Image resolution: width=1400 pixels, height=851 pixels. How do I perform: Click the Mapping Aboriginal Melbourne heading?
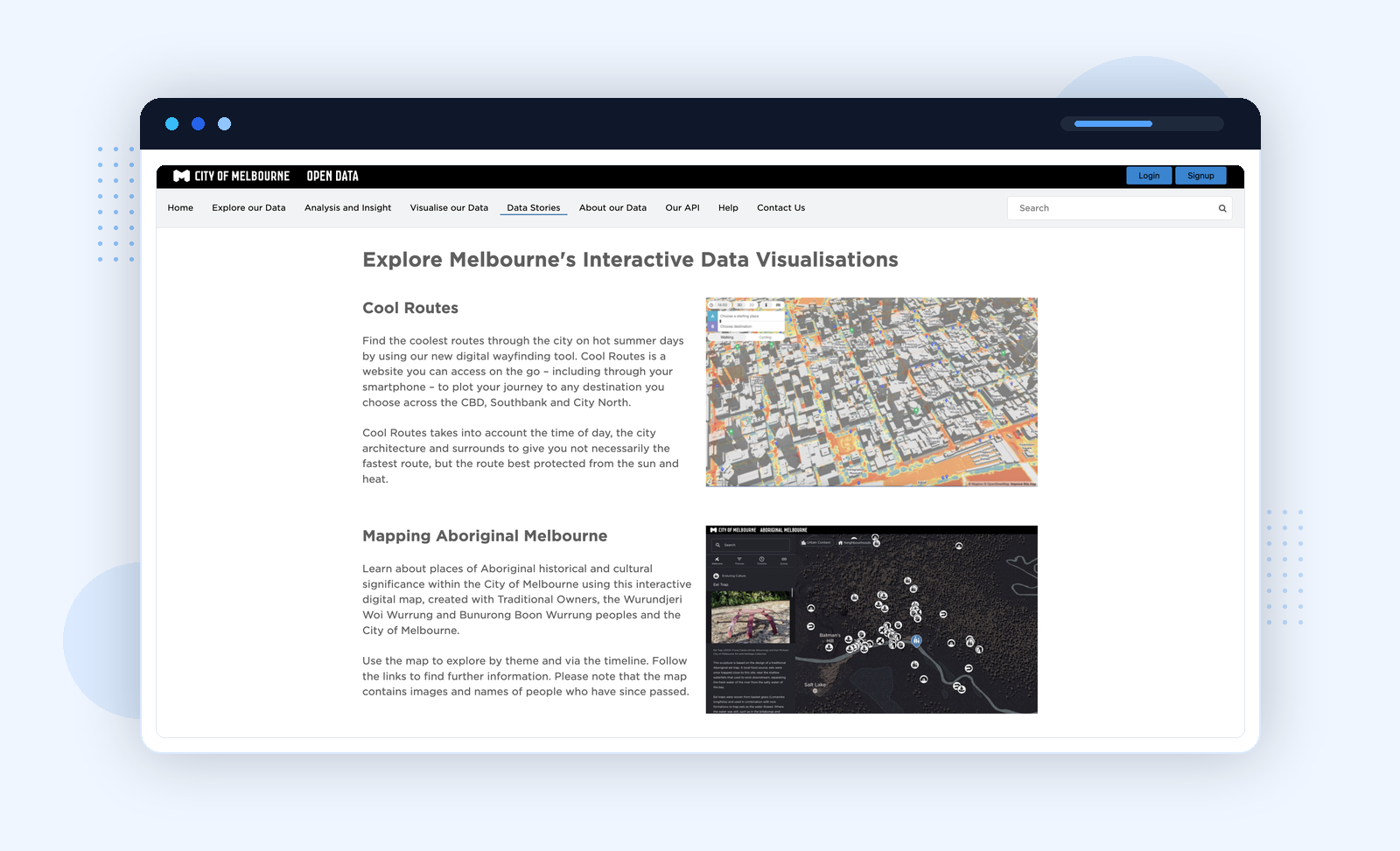pyautogui.click(x=485, y=536)
